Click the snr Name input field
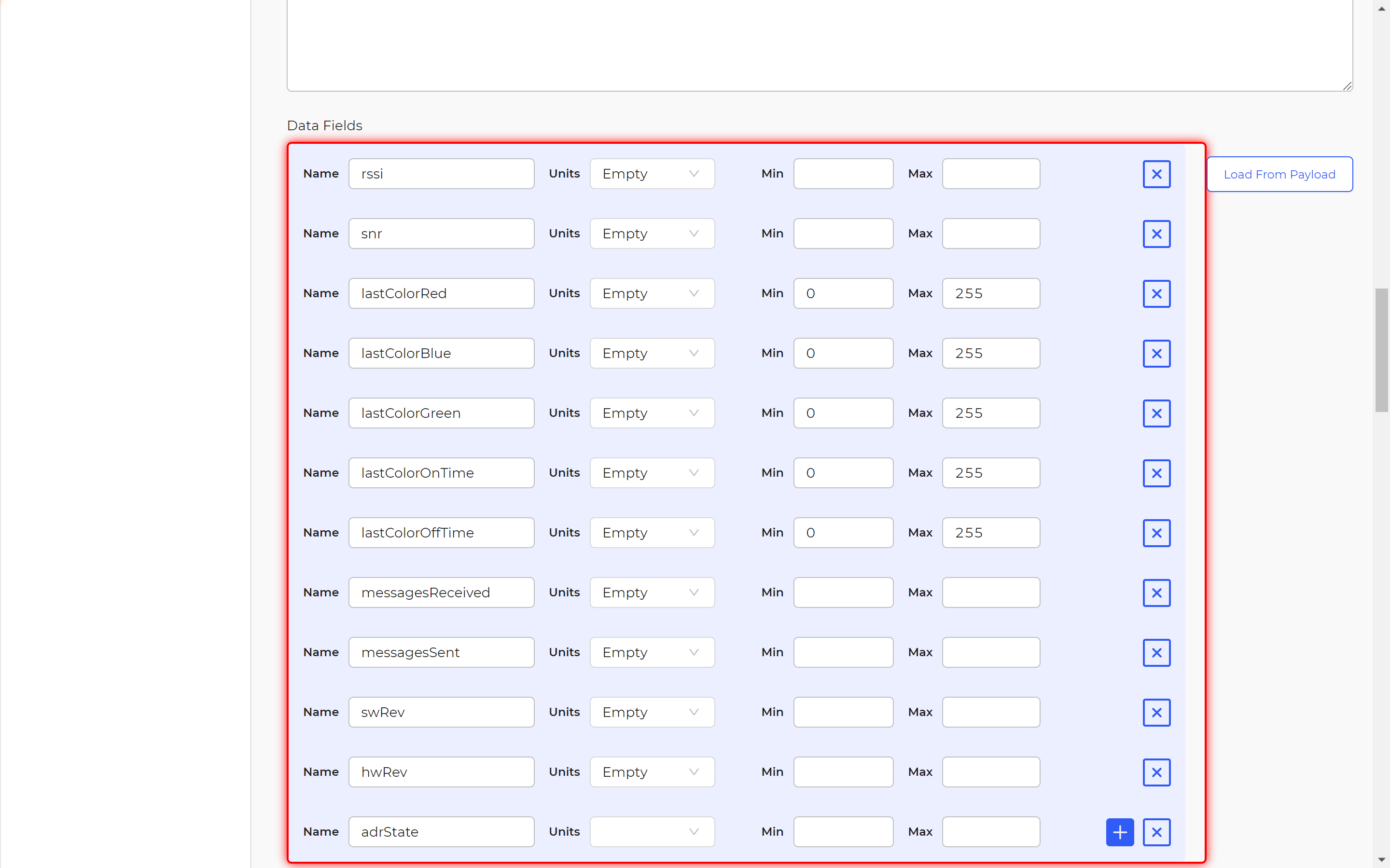Screen dimensions: 1390x868 click(x=441, y=234)
